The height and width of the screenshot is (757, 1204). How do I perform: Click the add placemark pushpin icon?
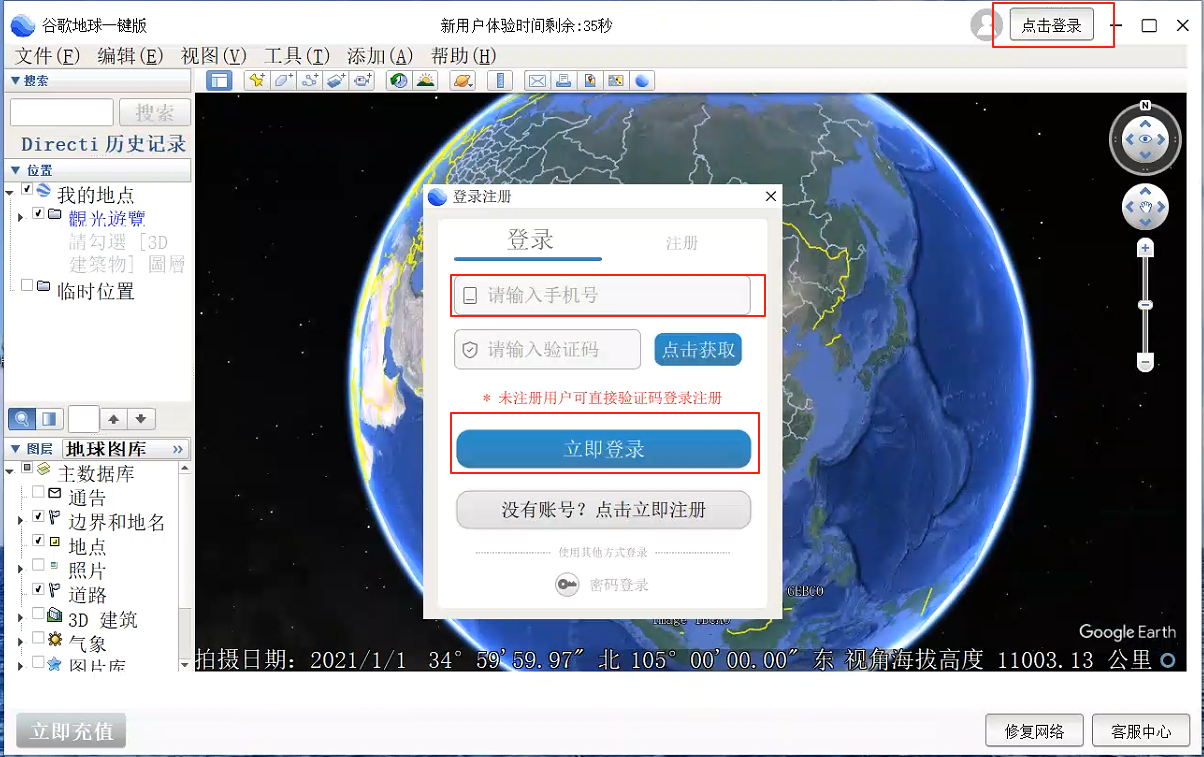257,80
